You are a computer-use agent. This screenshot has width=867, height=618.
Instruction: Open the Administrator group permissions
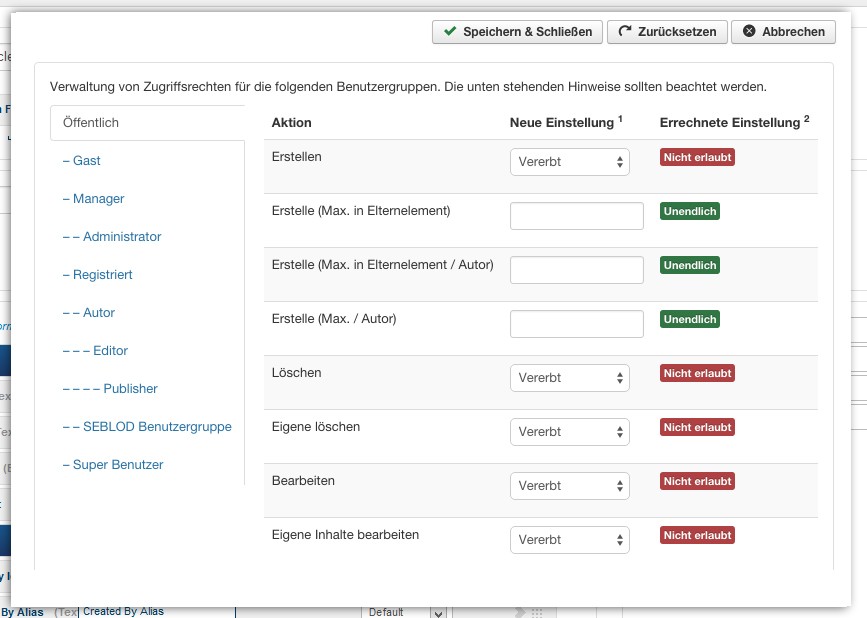click(x=112, y=237)
